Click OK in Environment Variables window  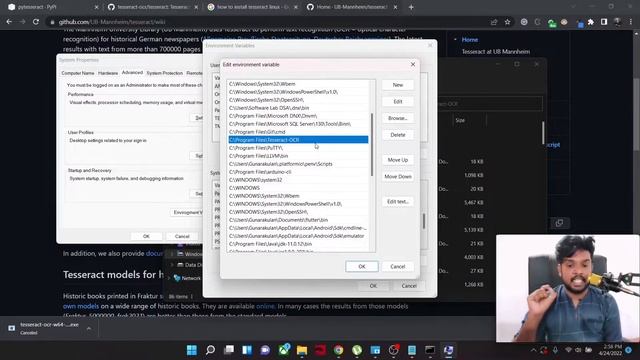tap(373, 286)
